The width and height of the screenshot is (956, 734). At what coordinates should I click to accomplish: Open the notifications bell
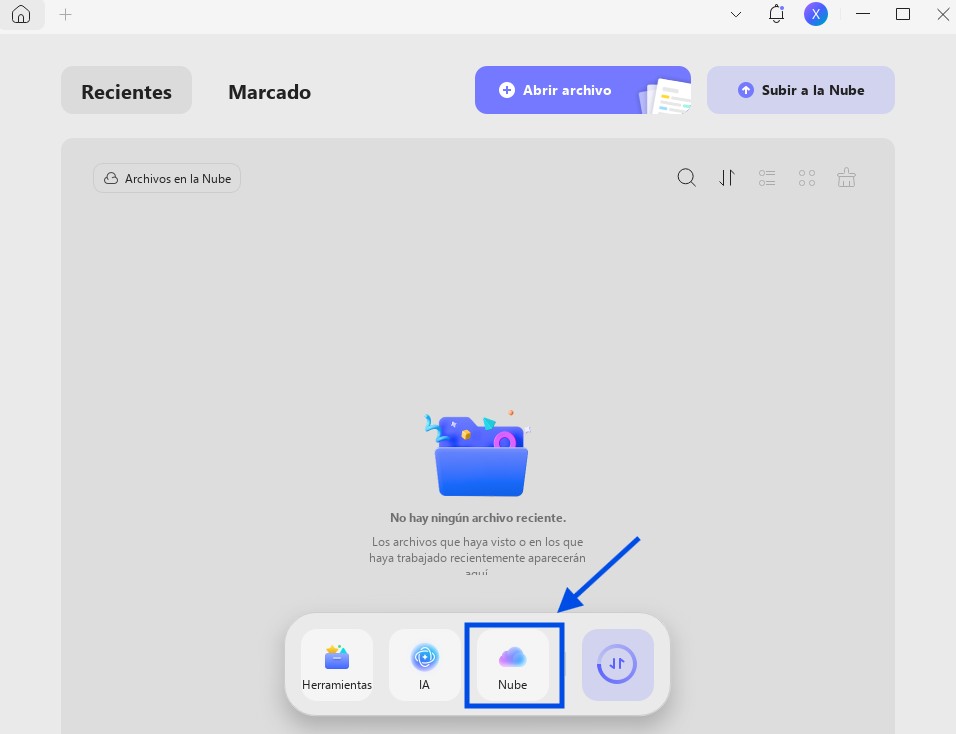coord(776,14)
